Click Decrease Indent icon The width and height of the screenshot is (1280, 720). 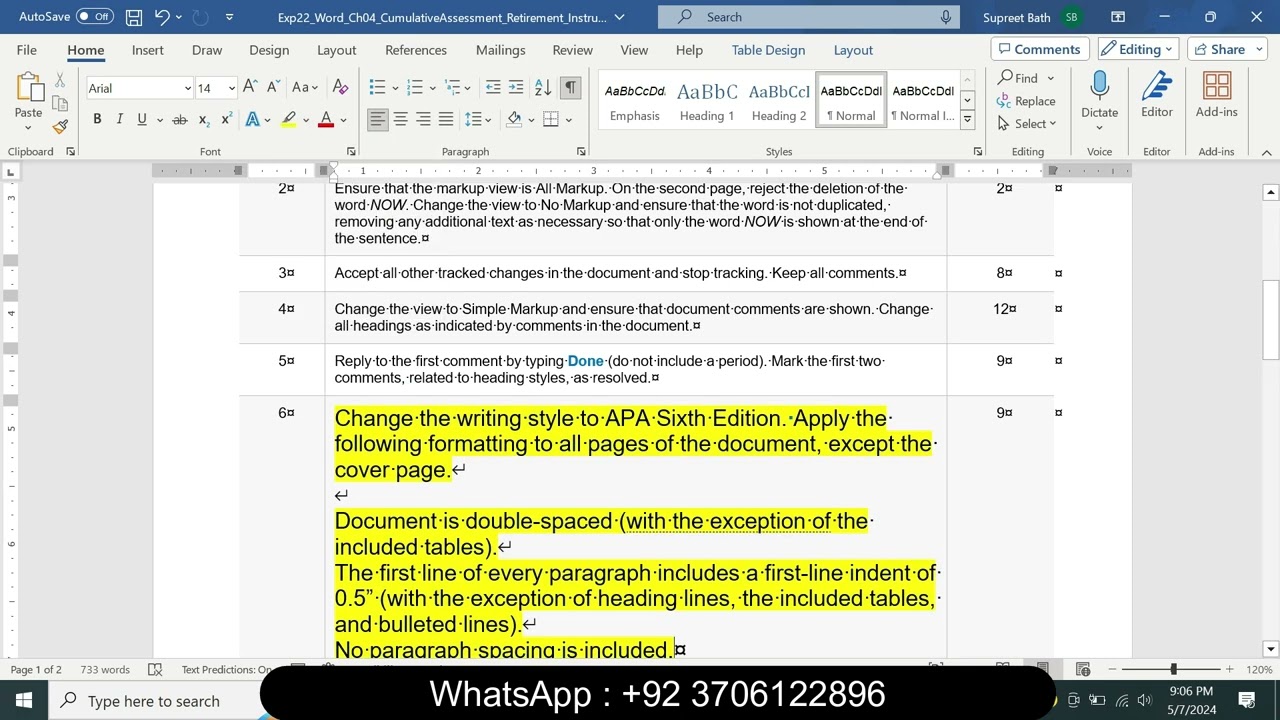click(492, 88)
